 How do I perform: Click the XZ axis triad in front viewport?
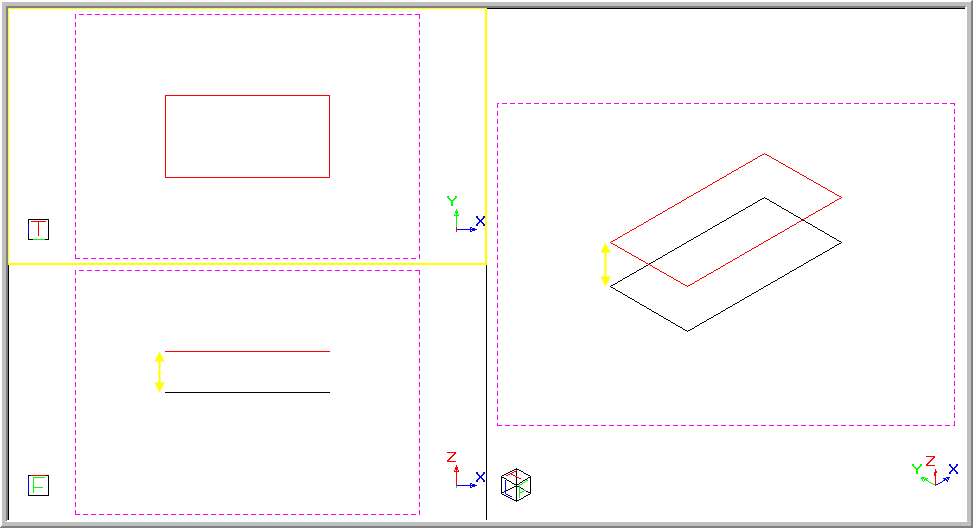click(x=464, y=472)
